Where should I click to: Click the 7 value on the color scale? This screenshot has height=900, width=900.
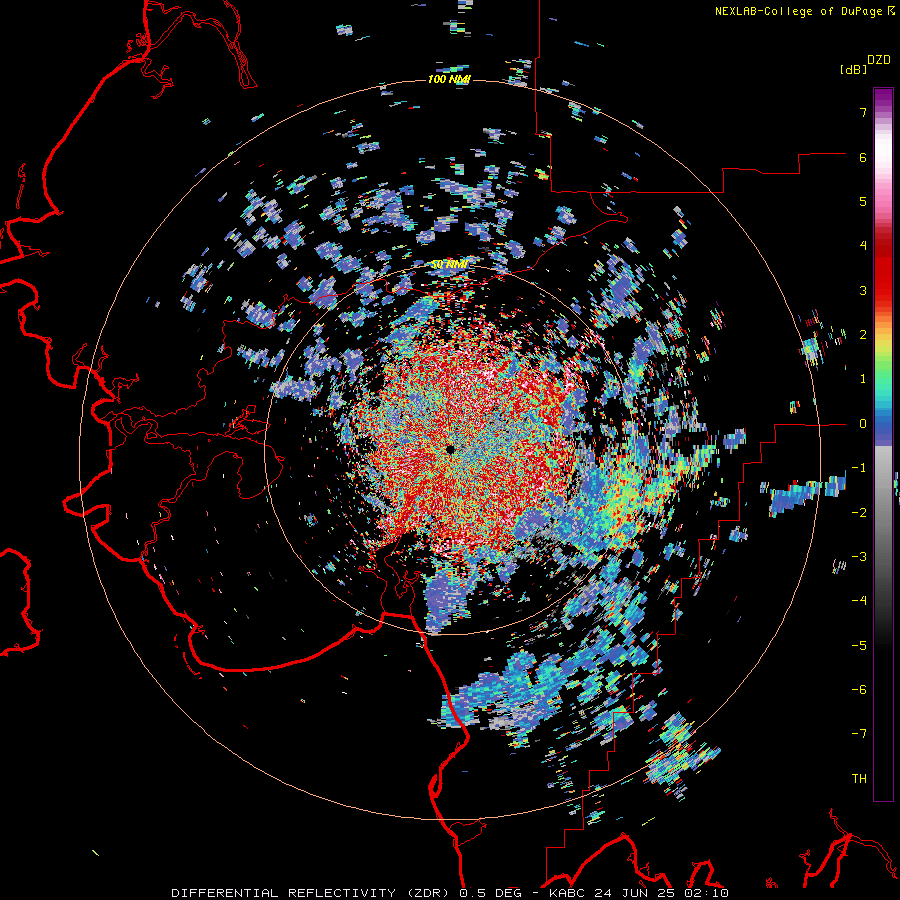863,112
